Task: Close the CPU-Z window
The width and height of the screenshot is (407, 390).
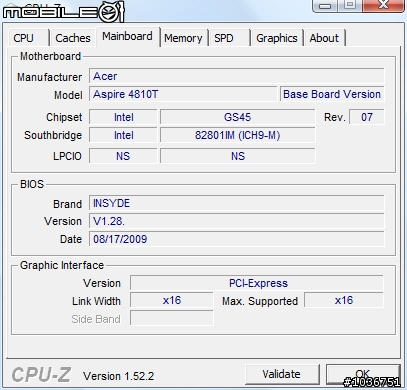Action: [x=383, y=5]
